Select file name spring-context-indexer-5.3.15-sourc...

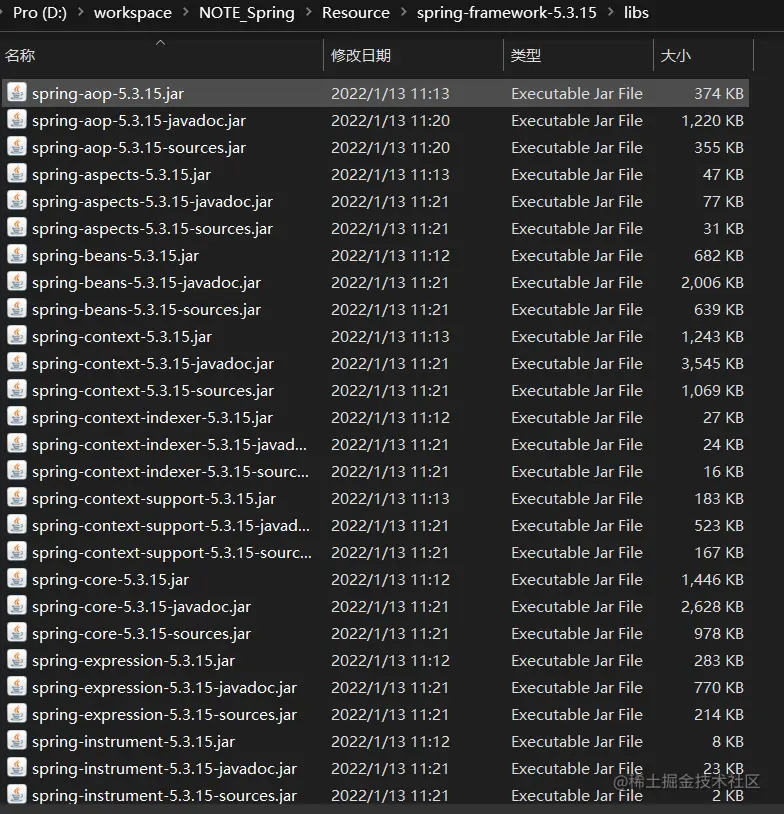[x=170, y=471]
